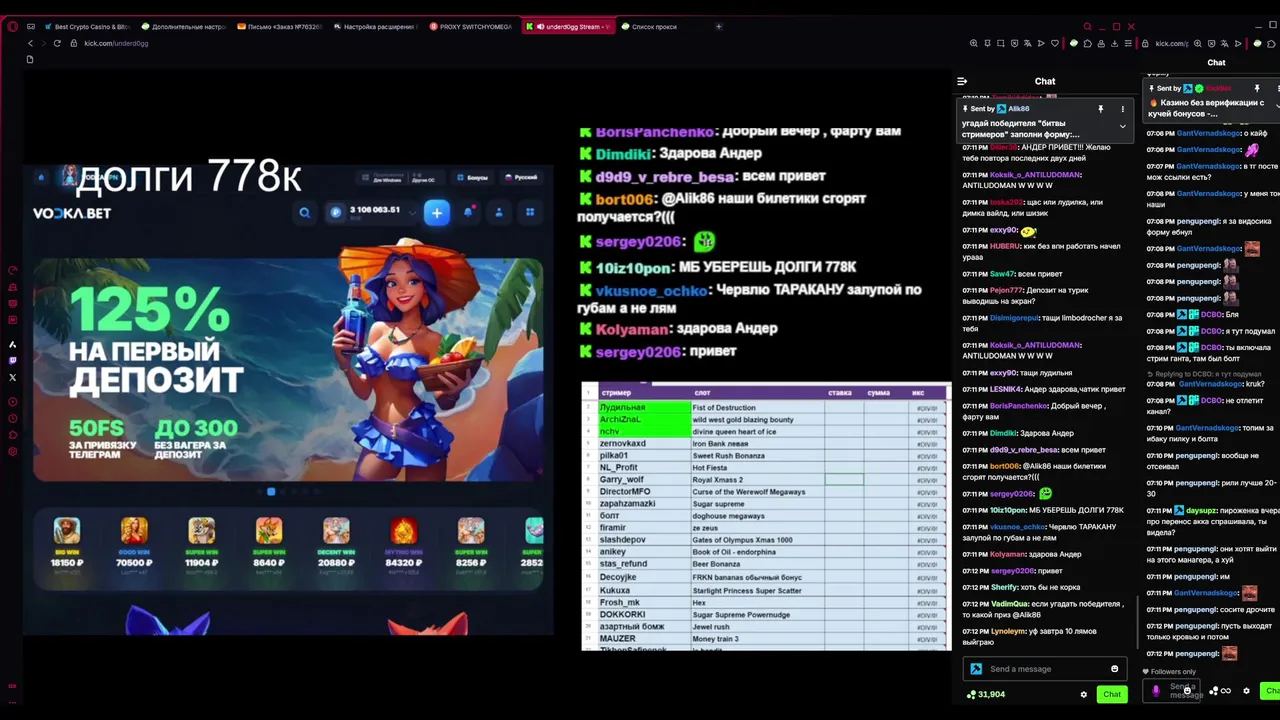Screen dimensions: 1280x720
Task: Collapse chat with the arrow-lines icon
Action: coord(962,81)
